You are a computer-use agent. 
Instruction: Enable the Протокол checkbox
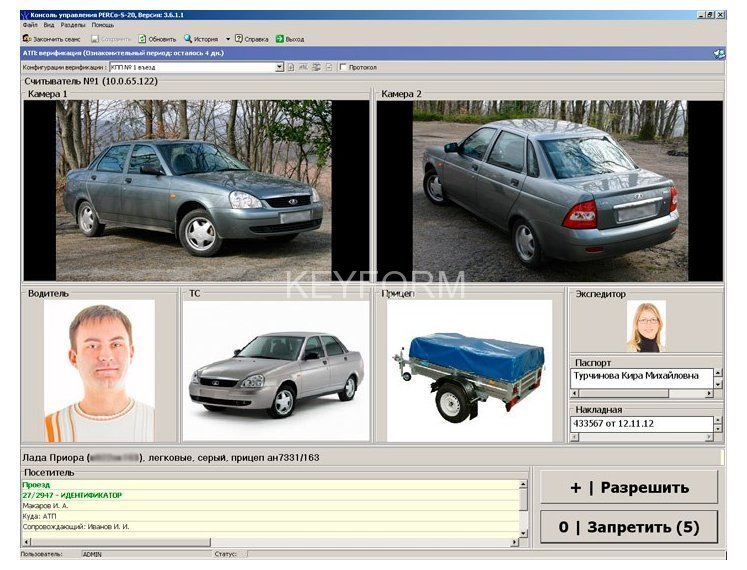click(x=343, y=67)
